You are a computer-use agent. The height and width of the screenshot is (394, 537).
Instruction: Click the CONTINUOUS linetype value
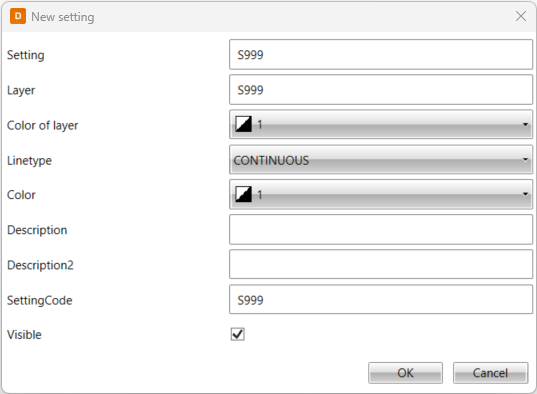271,160
